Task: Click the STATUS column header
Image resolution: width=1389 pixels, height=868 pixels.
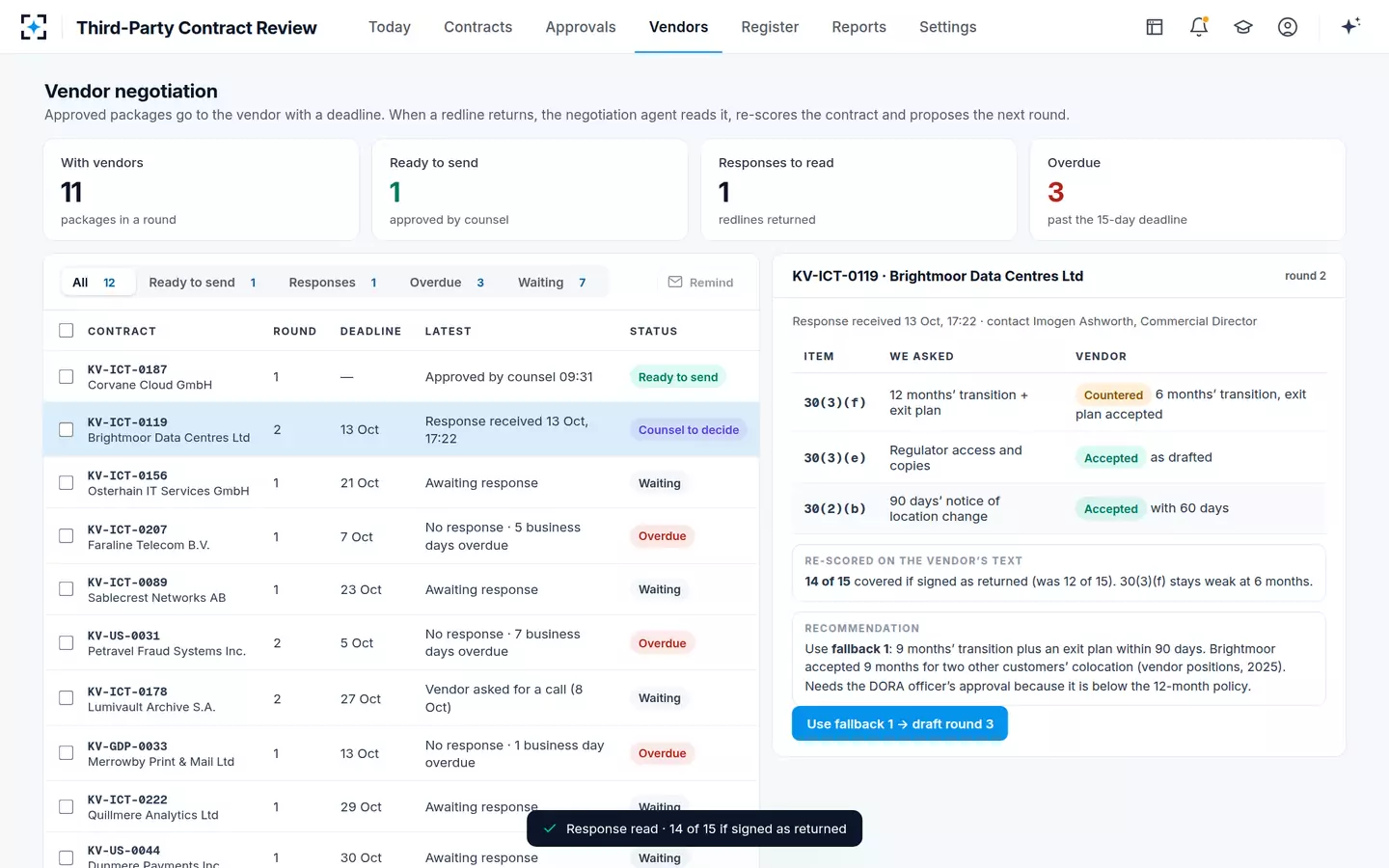Action: click(653, 331)
